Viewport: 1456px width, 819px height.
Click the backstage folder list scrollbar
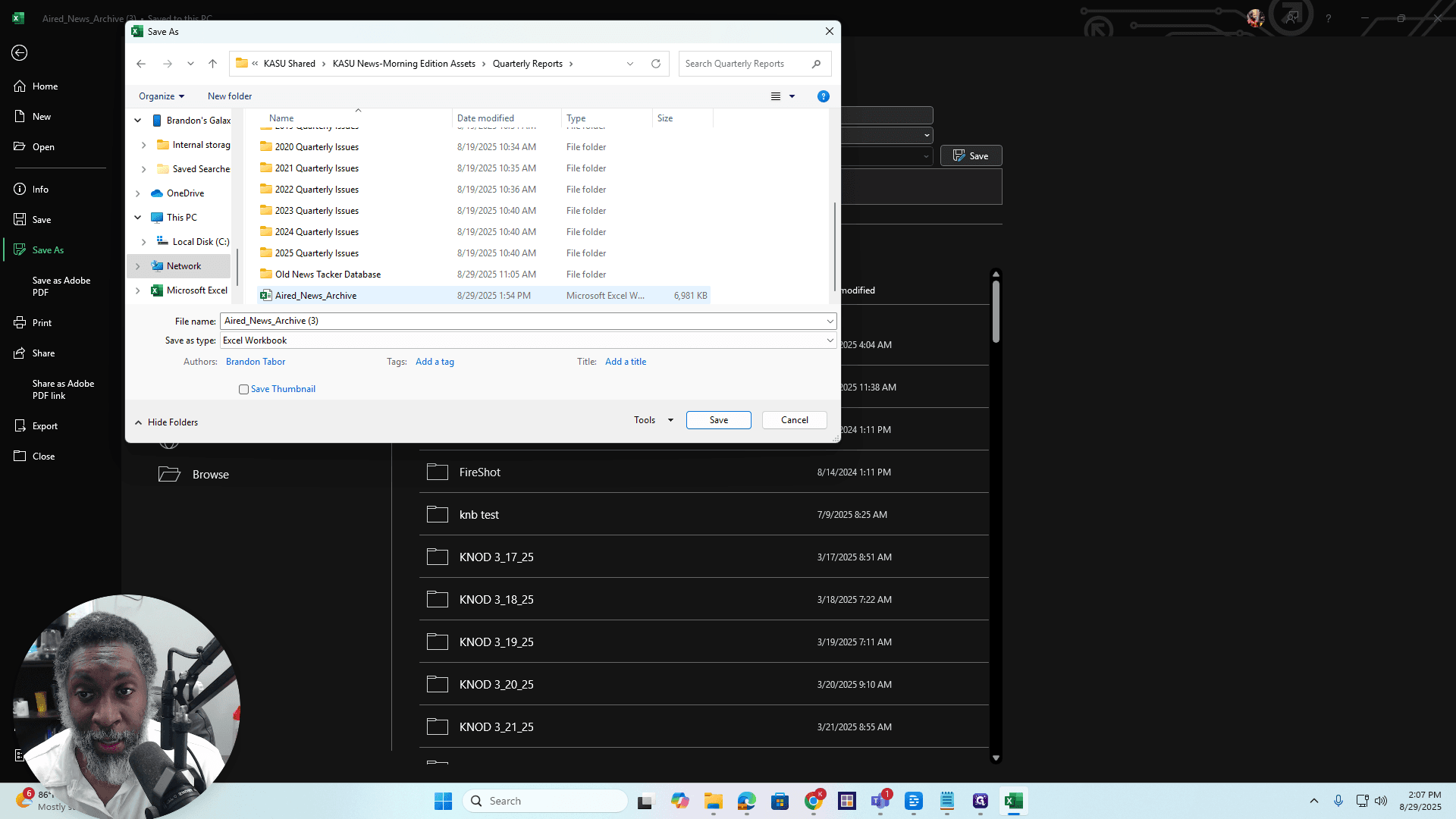click(x=996, y=313)
